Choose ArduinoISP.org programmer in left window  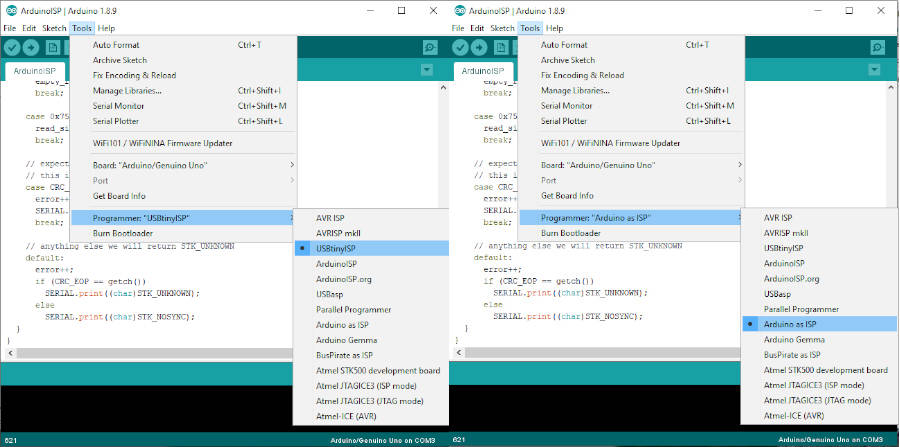point(344,279)
